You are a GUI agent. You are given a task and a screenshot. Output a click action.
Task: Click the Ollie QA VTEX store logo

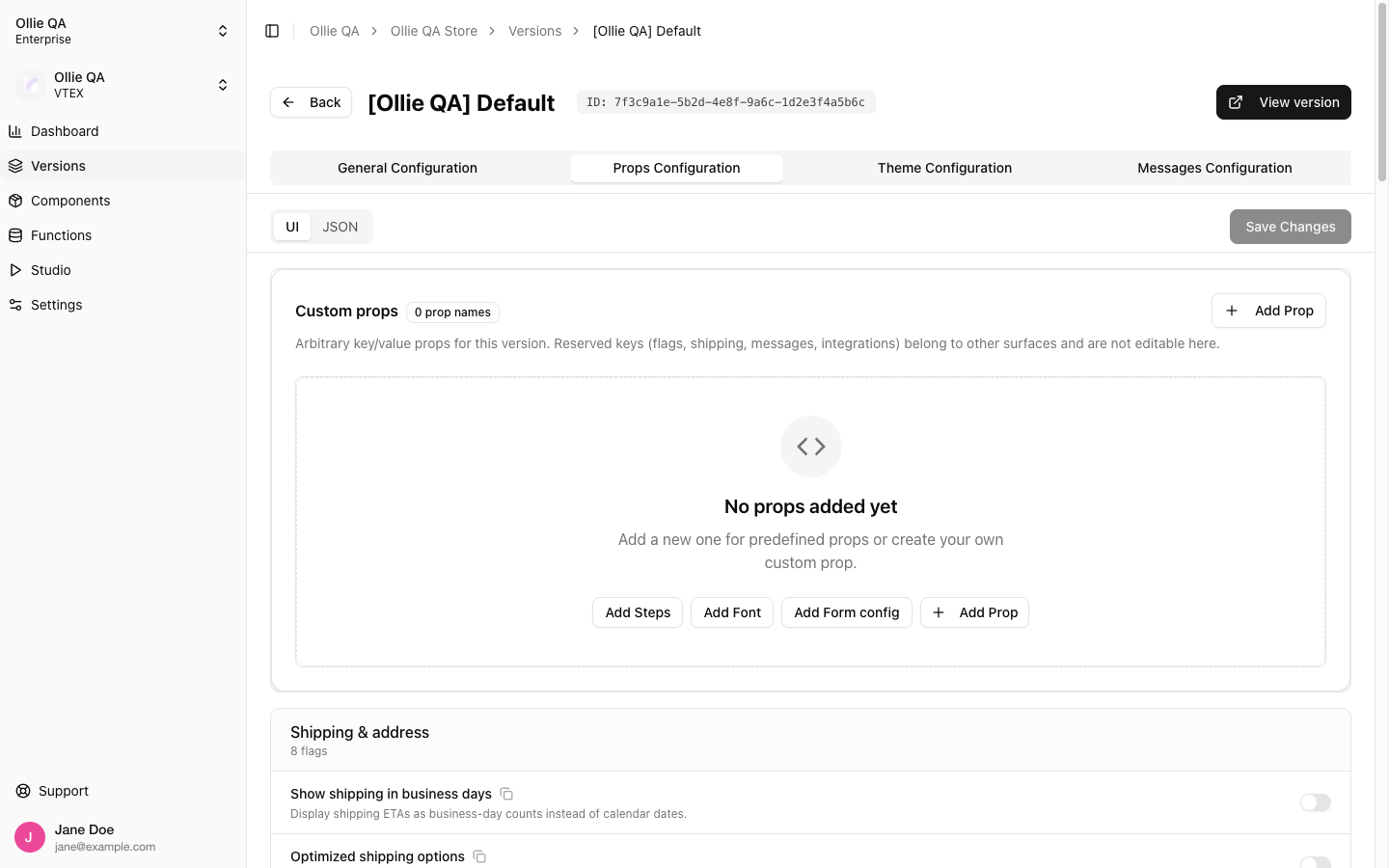tap(31, 85)
